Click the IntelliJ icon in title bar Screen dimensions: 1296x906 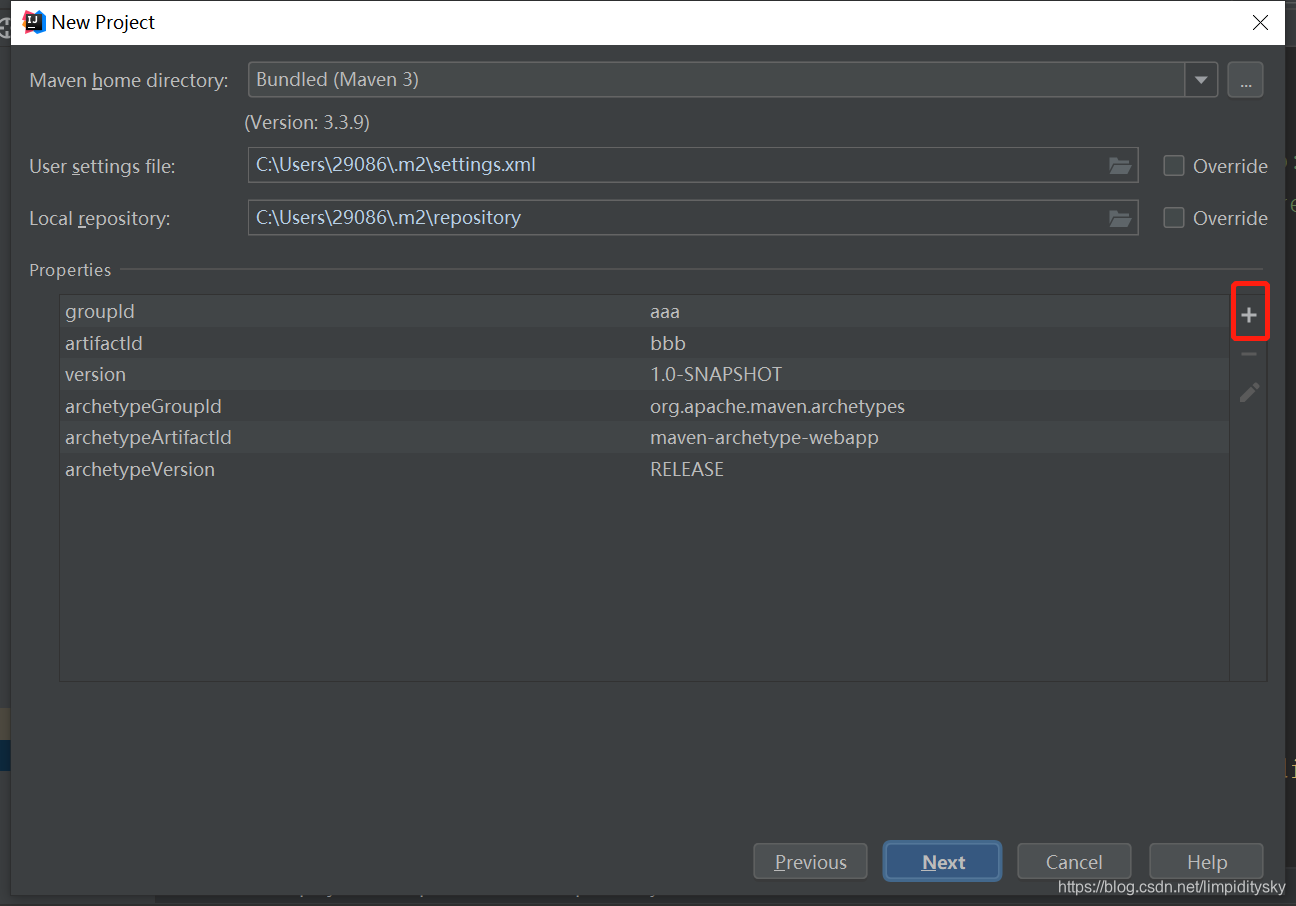[x=34, y=22]
